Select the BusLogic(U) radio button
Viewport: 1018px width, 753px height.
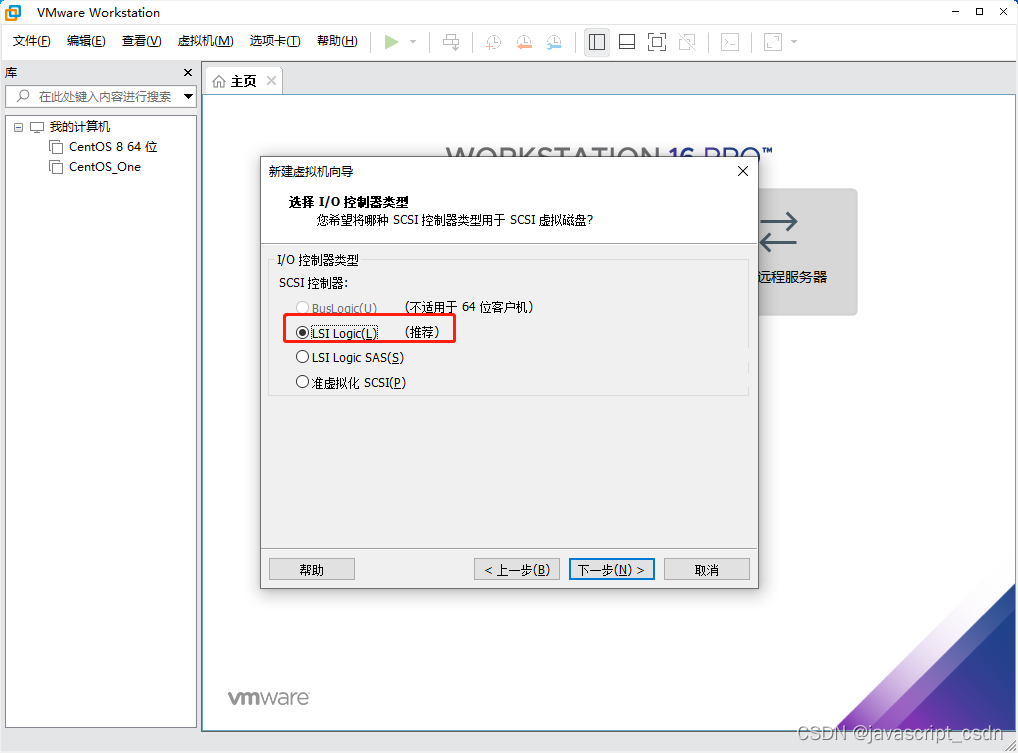[x=302, y=308]
